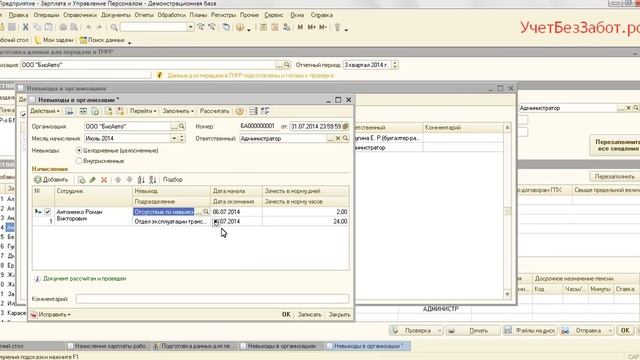This screenshot has width=640, height=360.
Task: Click the Рассчитать button
Action: pyautogui.click(x=214, y=111)
